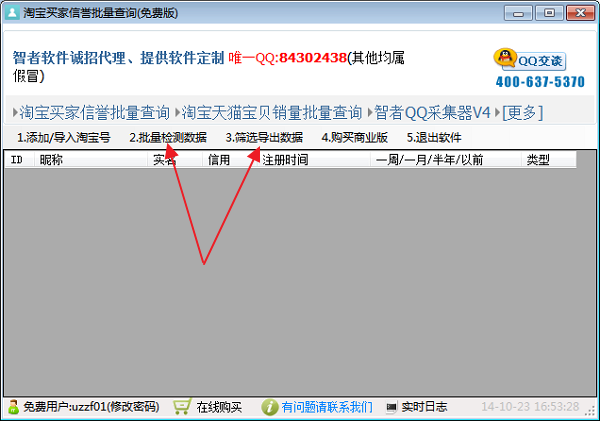Maximize the window
This screenshot has width=600, height=421.
click(549, 13)
